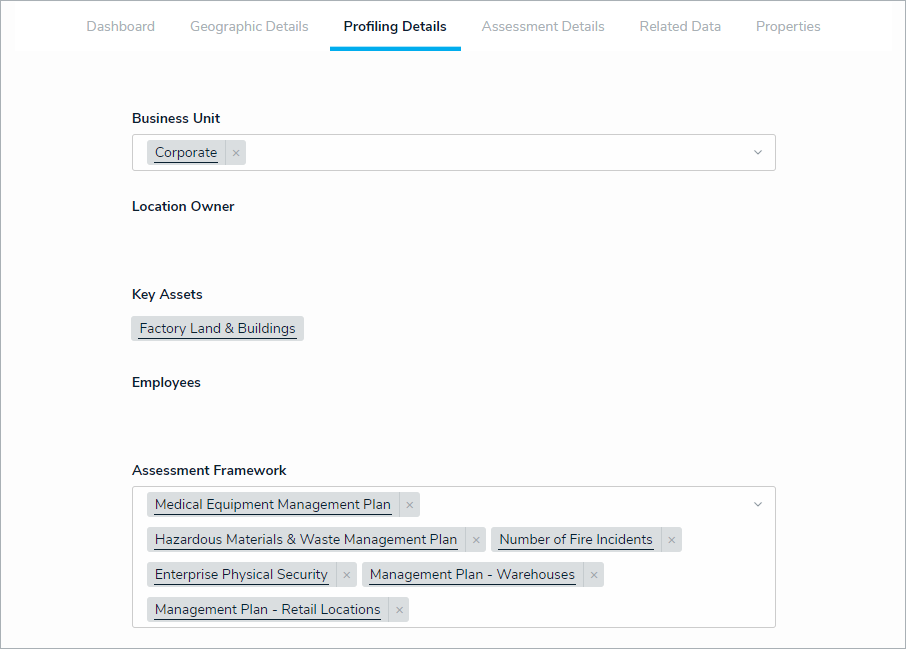Remove Management Plan - Warehouses tag

pos(594,575)
